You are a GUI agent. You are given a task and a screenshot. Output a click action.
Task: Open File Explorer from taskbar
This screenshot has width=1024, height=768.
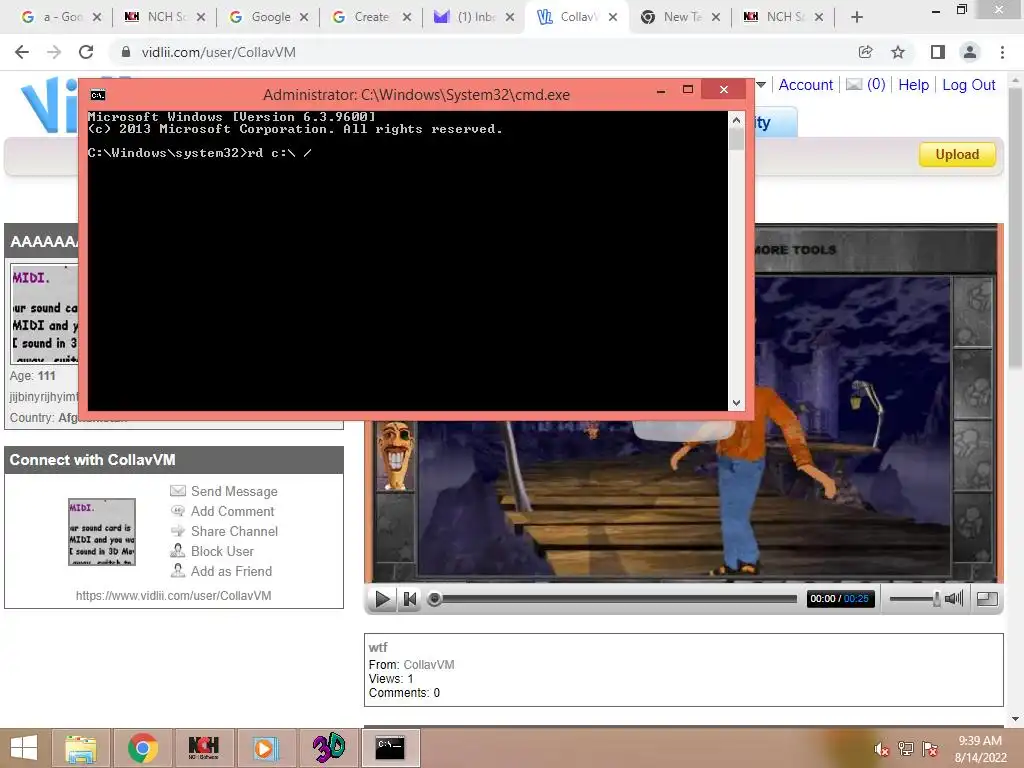(81, 748)
